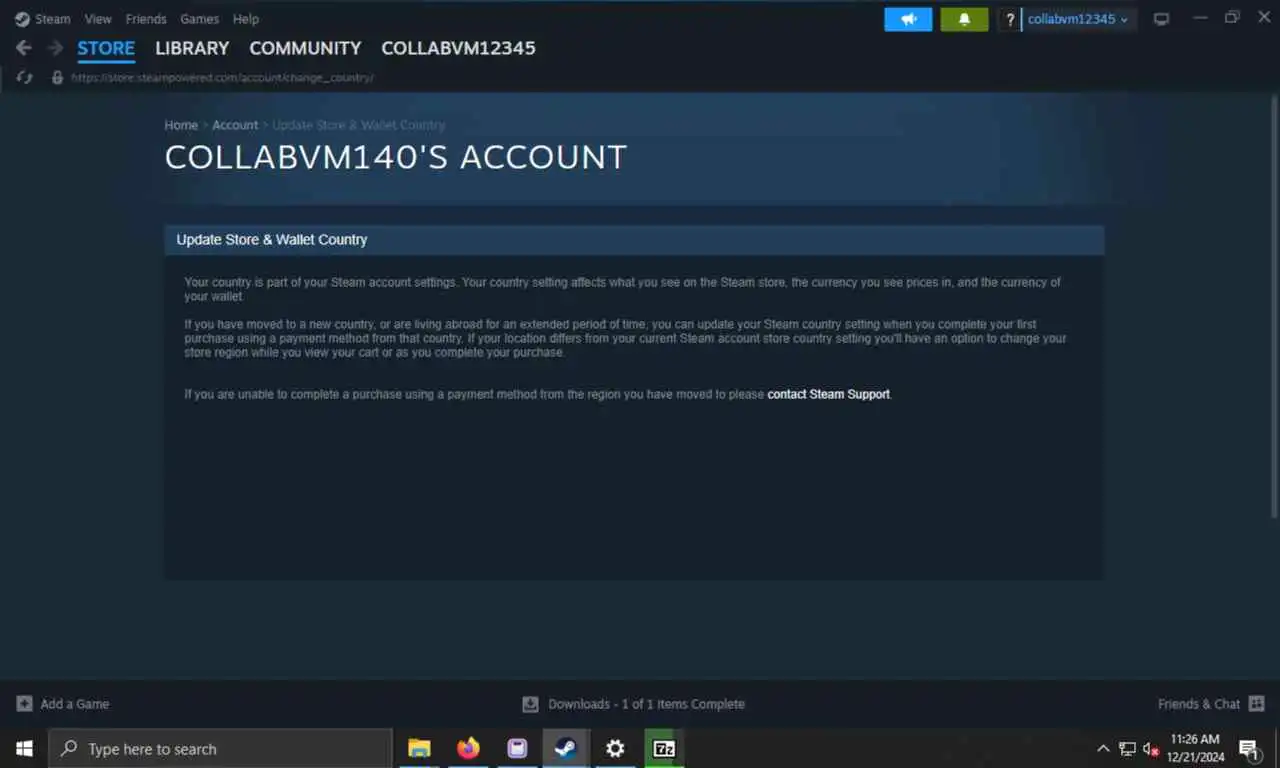
Task: Go to the Home breadcrumb link
Action: pos(181,125)
